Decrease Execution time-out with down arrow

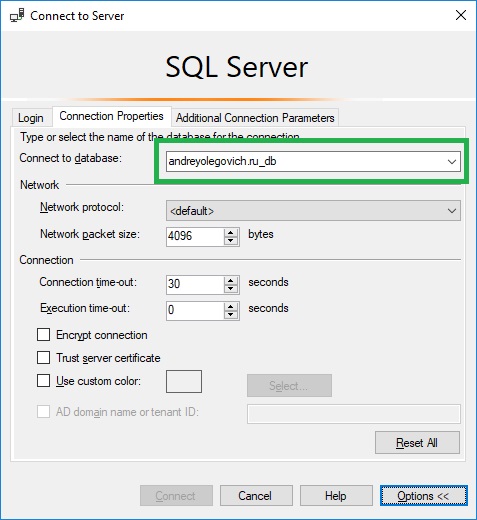click(231, 315)
